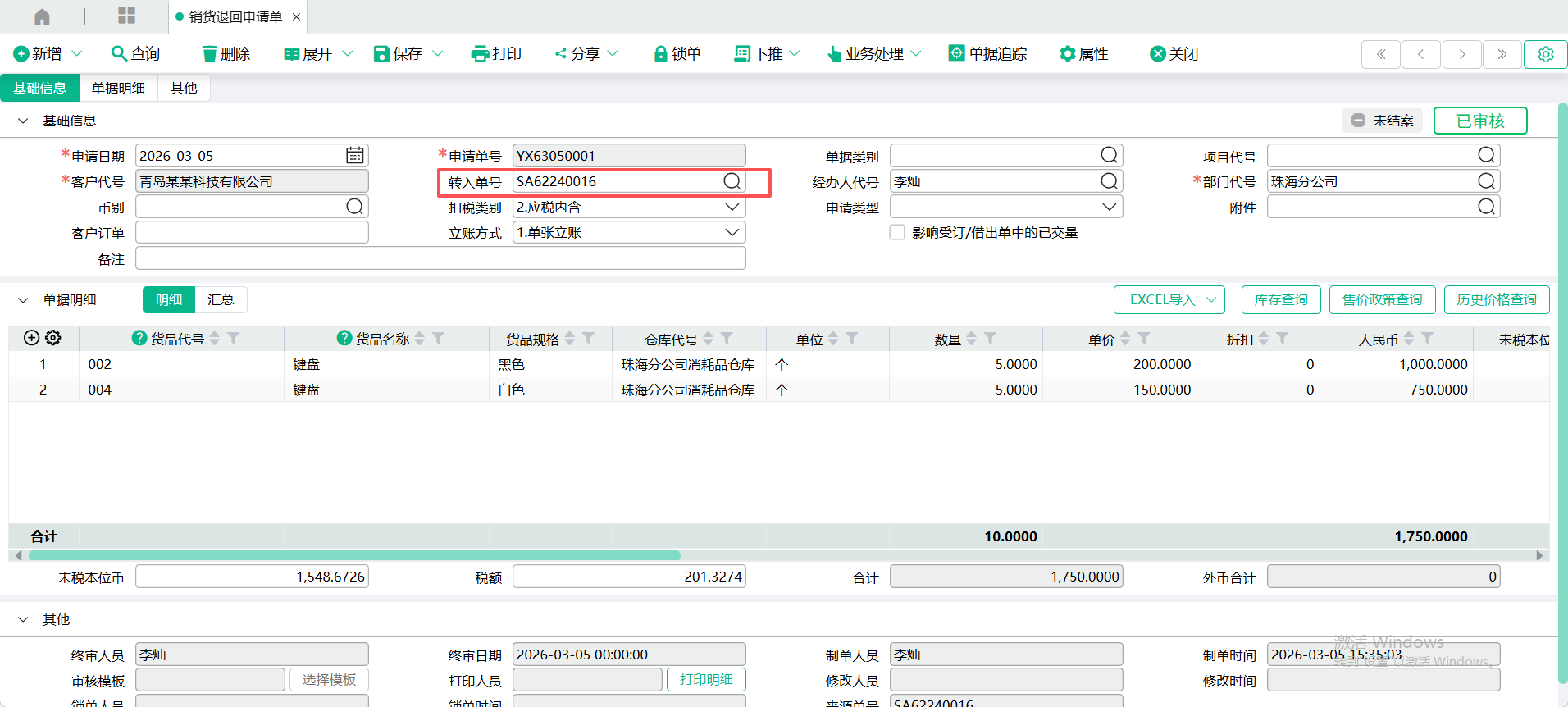Open the 属性 properties gear
Image resolution: width=1568 pixels, height=707 pixels.
coord(1067,54)
